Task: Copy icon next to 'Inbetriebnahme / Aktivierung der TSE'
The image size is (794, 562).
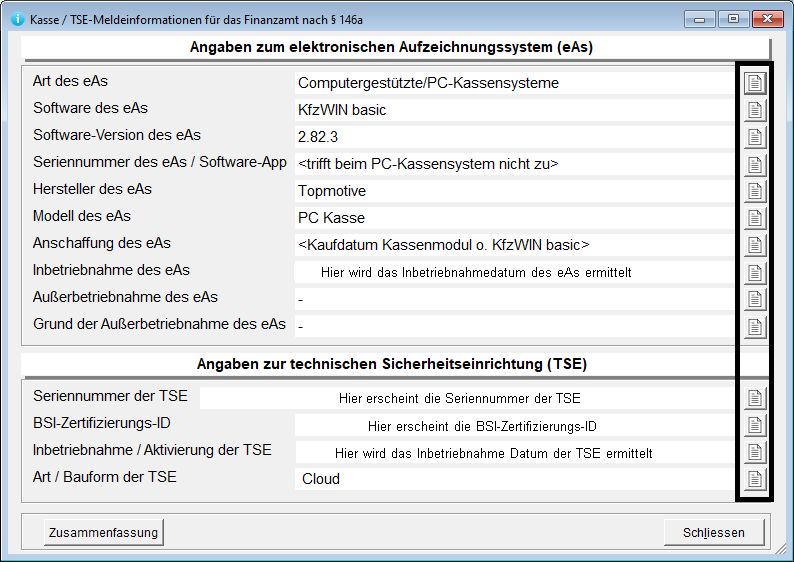Action: [x=755, y=452]
